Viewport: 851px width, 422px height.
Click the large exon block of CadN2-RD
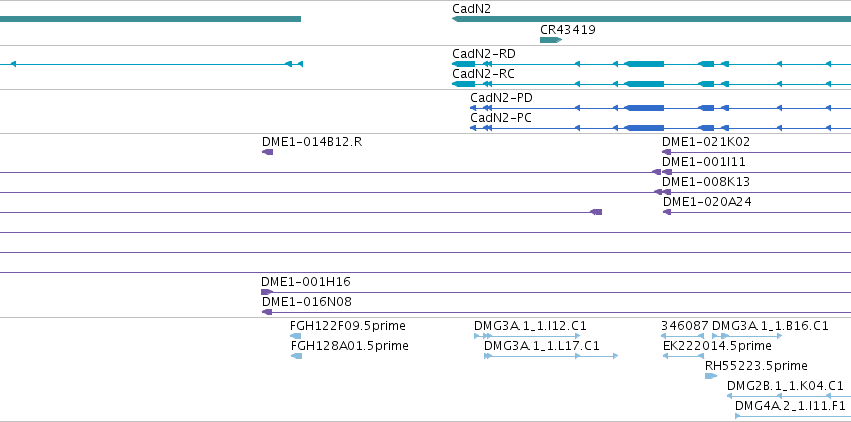pyautogui.click(x=645, y=64)
